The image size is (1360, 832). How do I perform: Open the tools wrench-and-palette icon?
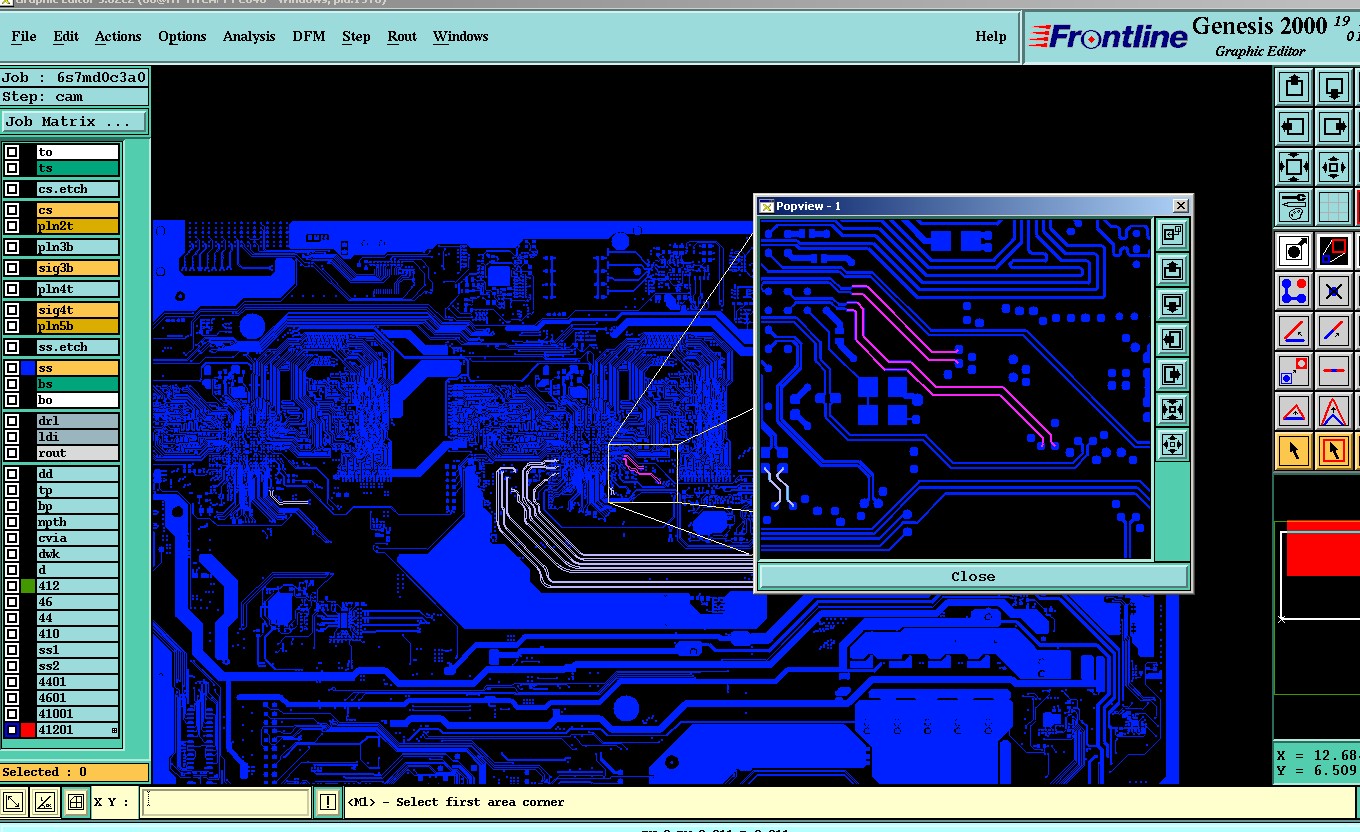1294,207
